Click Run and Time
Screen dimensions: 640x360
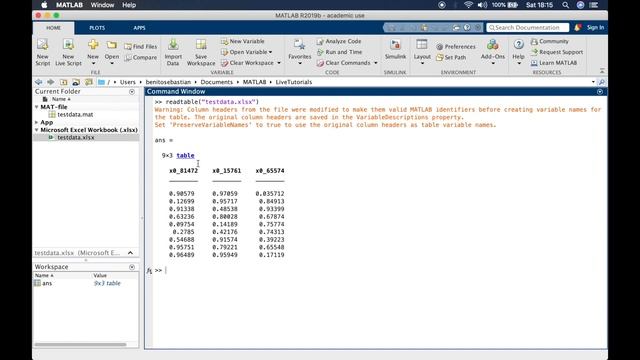point(339,52)
